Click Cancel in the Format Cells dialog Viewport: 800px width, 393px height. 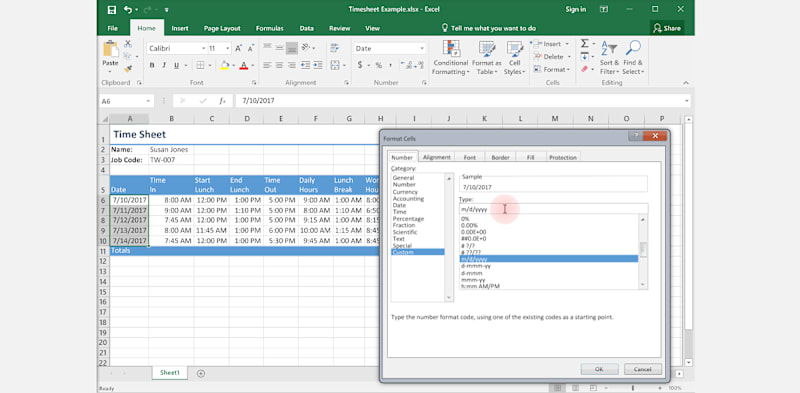point(643,369)
